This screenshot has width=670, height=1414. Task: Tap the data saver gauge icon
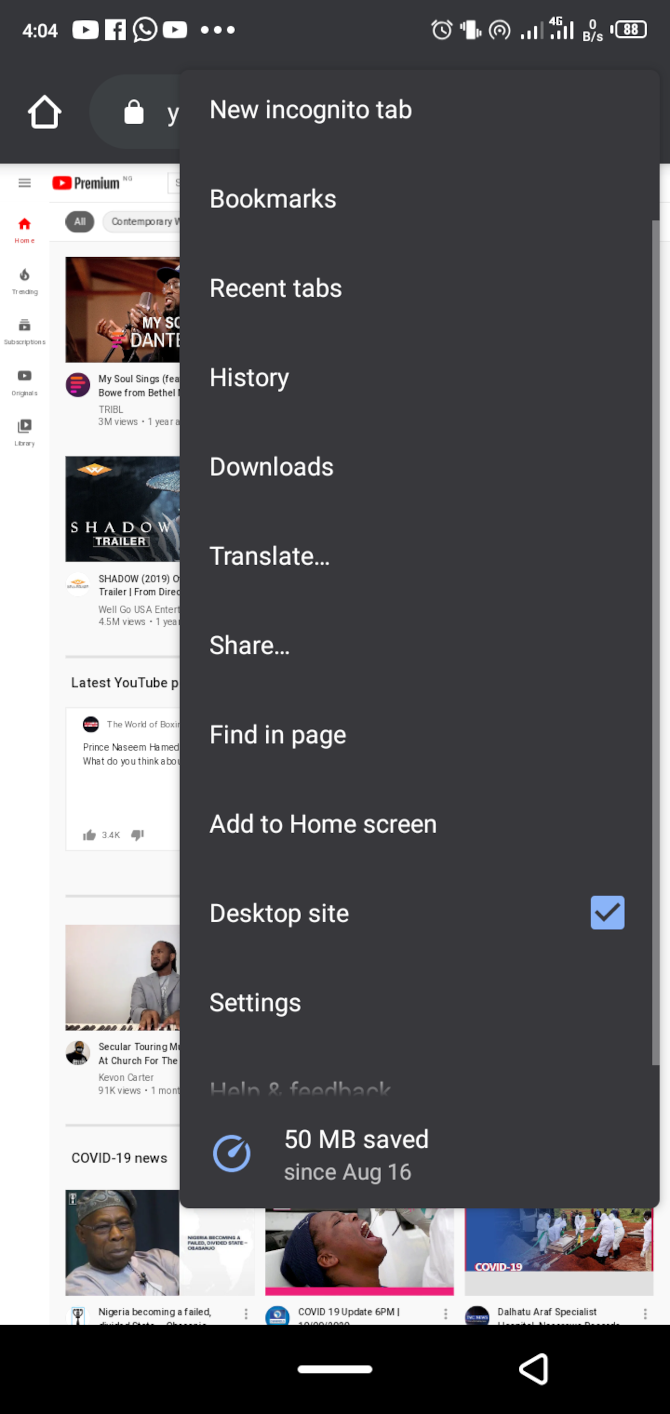(232, 1154)
